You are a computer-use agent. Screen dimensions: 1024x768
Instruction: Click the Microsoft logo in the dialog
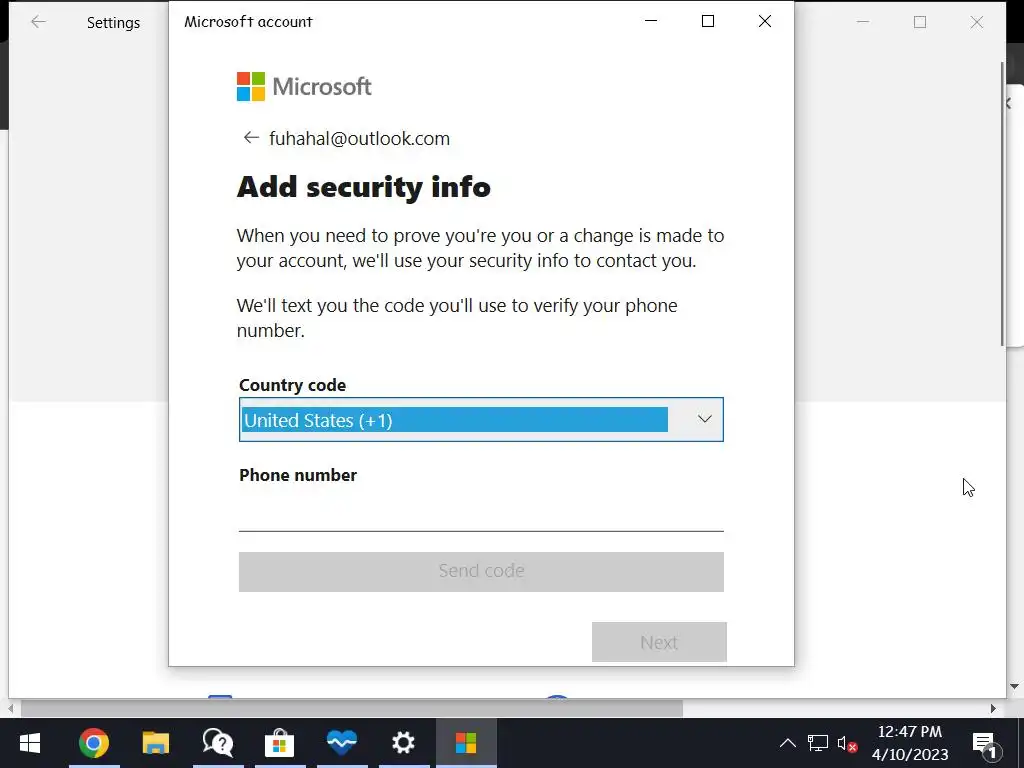point(304,86)
